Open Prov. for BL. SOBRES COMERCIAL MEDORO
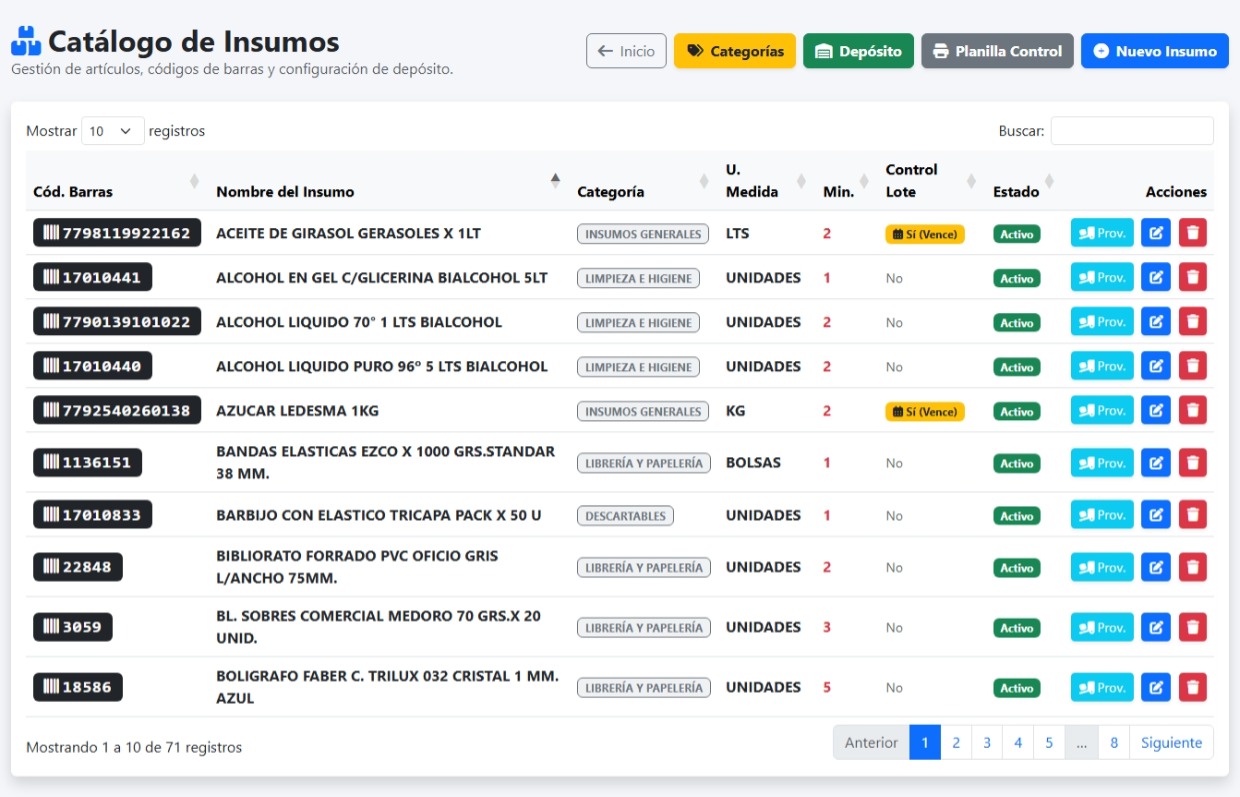Screen dimensions: 1240x797 1102,627
